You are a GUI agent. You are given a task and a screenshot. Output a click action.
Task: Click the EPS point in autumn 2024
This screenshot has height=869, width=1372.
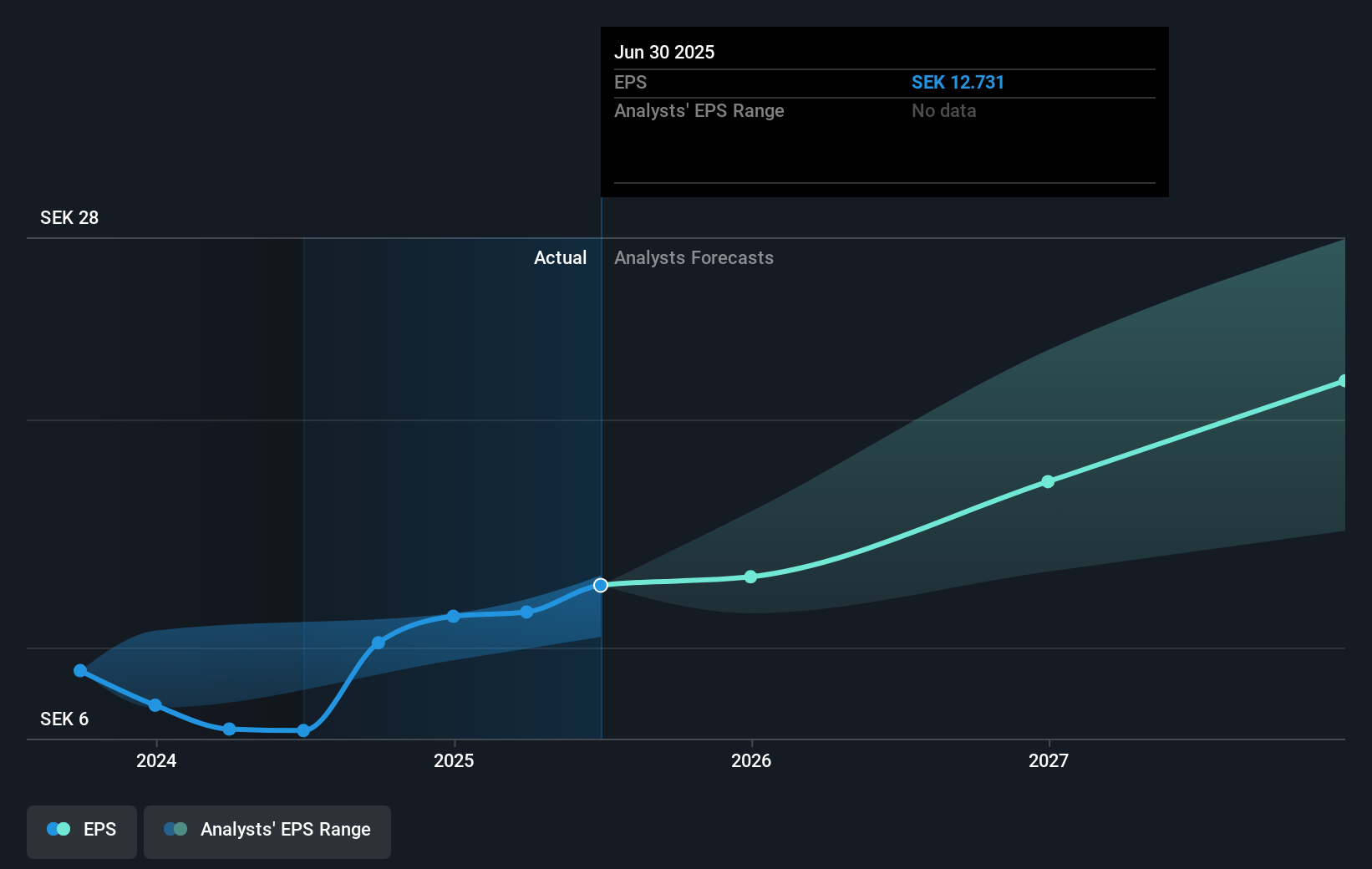pyautogui.click(x=379, y=643)
